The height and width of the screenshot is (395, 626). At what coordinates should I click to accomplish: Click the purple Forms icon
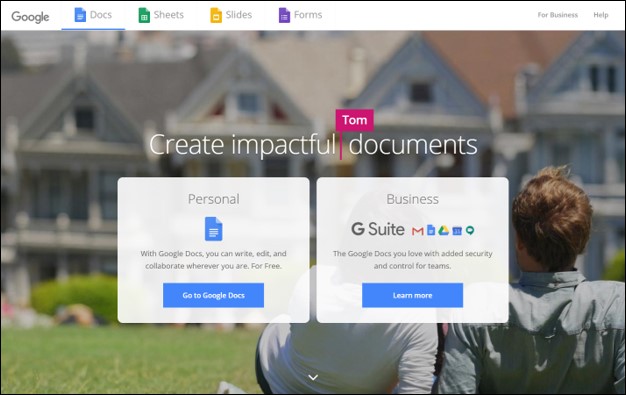pos(284,15)
